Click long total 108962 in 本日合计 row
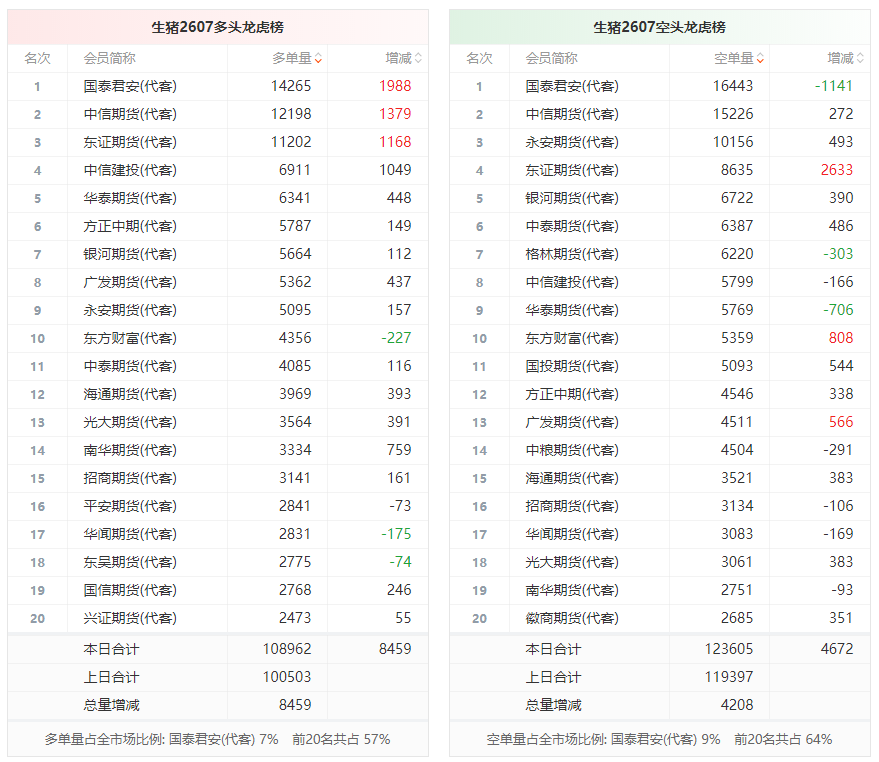The image size is (879, 762). pos(287,649)
